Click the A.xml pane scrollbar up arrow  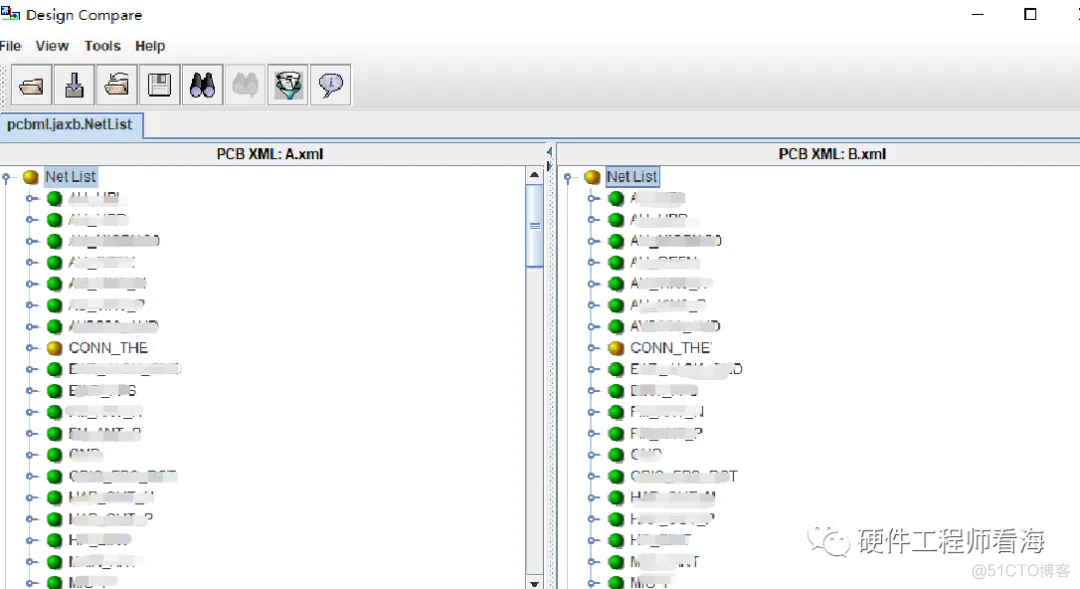(x=534, y=175)
